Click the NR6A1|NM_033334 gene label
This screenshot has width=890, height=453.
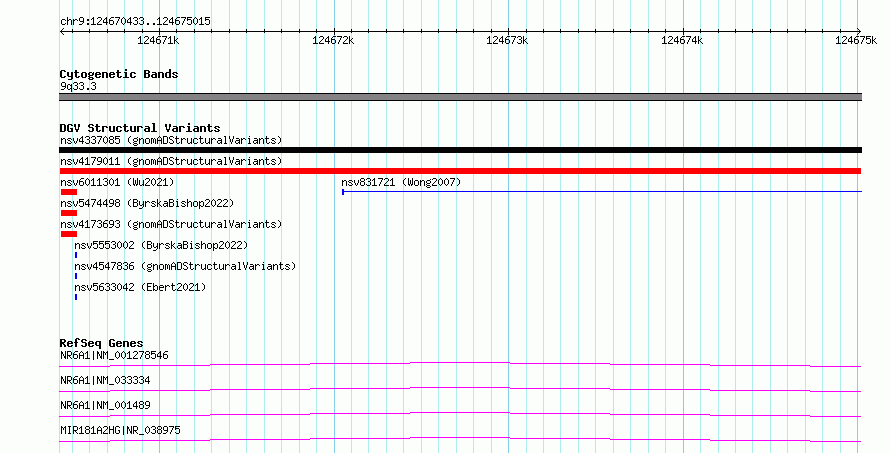pyautogui.click(x=105, y=380)
